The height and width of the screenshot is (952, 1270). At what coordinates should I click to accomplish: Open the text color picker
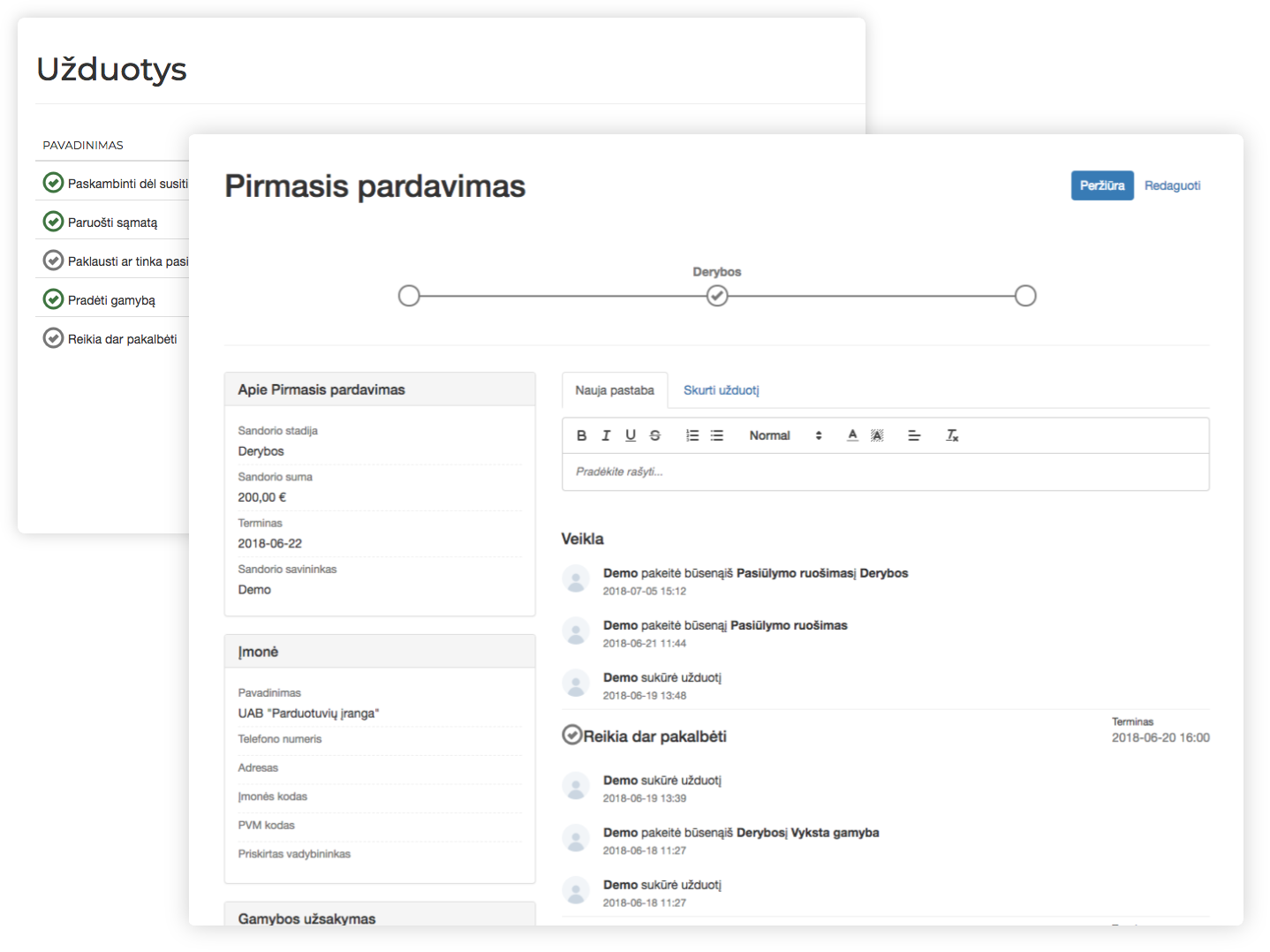coord(852,435)
